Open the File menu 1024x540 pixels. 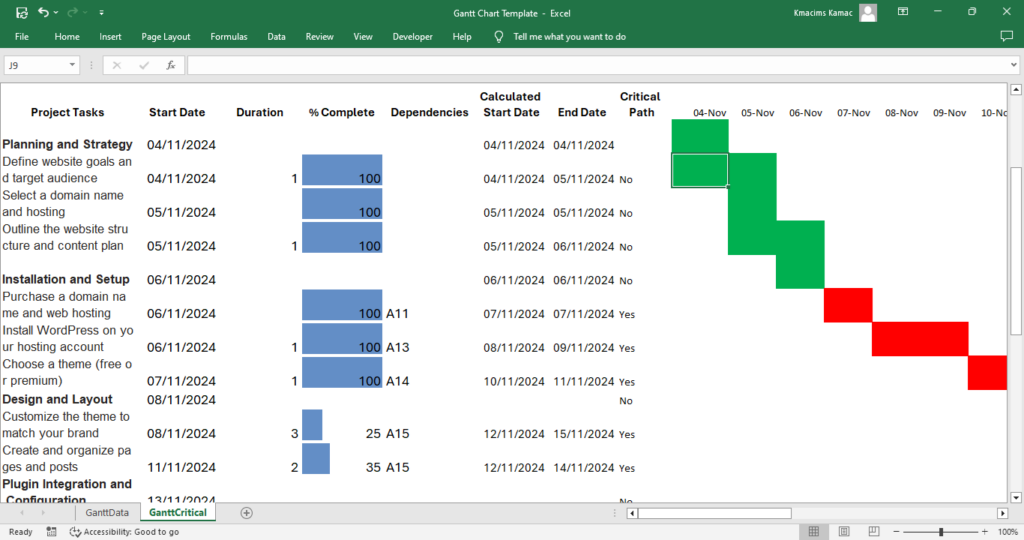point(22,37)
